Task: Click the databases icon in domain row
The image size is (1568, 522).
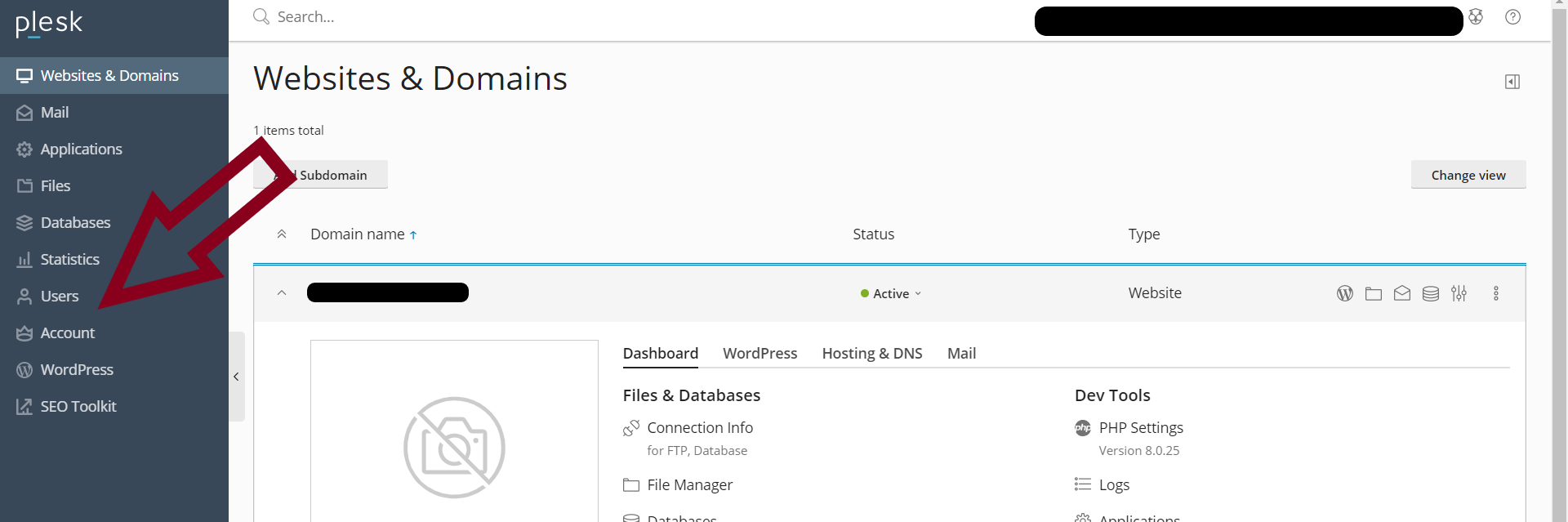Action: (1431, 293)
